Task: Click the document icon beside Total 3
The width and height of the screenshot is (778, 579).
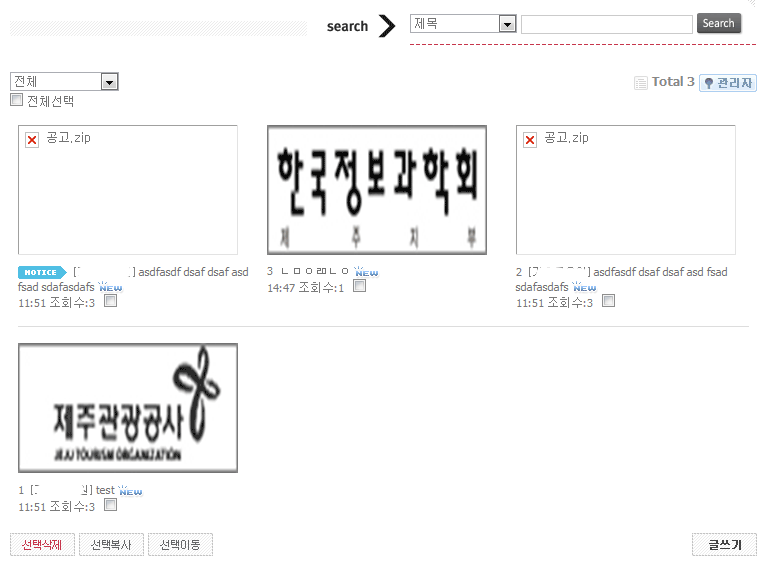Action: click(641, 83)
